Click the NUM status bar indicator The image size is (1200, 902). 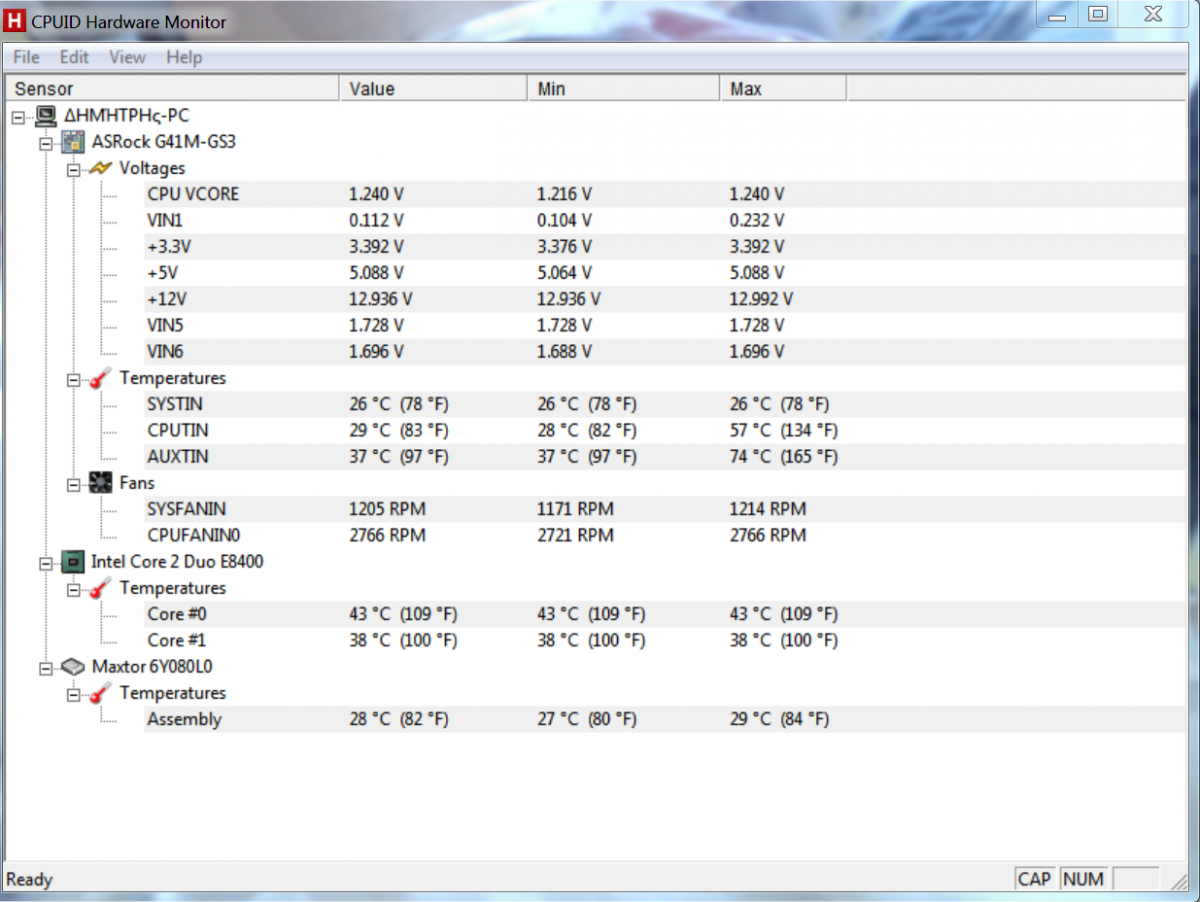[x=1083, y=879]
